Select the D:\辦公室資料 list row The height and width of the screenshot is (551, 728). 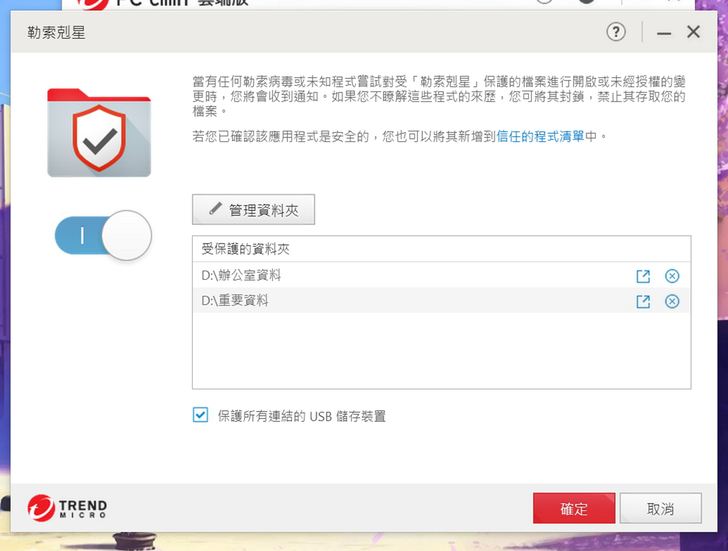pos(441,275)
